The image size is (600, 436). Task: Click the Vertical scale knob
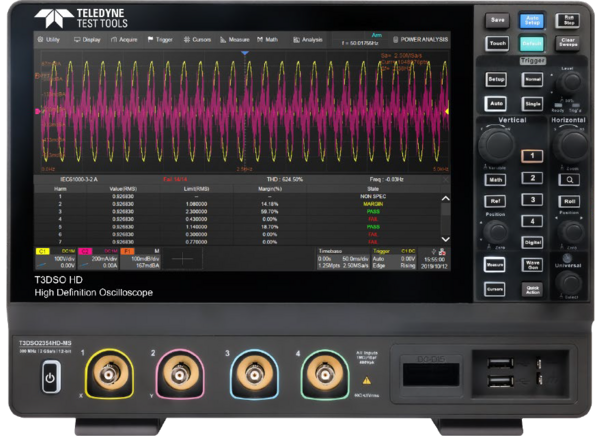point(496,145)
